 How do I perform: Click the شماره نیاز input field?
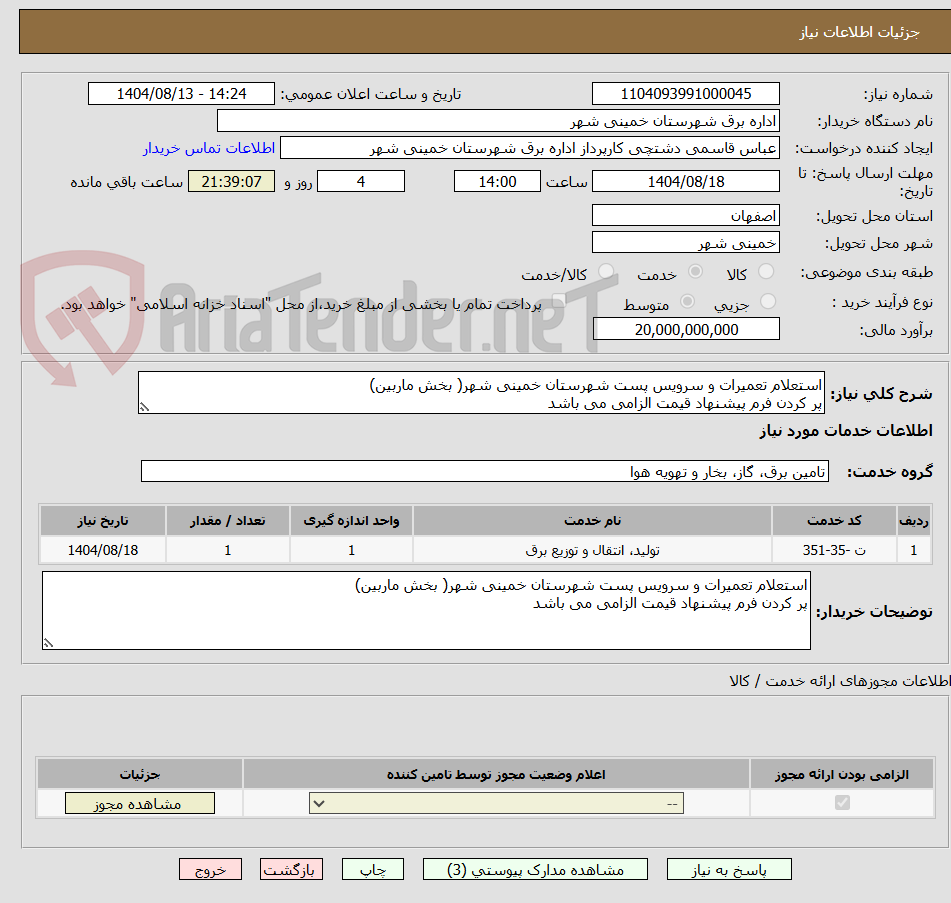[x=685, y=93]
